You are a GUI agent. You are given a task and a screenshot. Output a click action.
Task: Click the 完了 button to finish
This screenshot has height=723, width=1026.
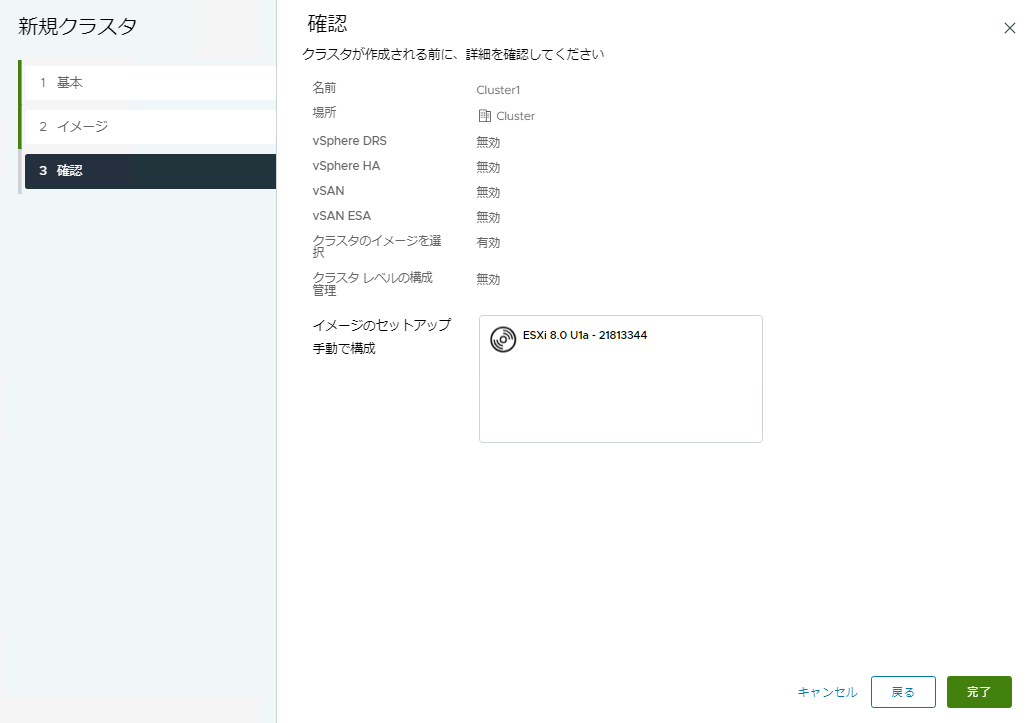(978, 691)
